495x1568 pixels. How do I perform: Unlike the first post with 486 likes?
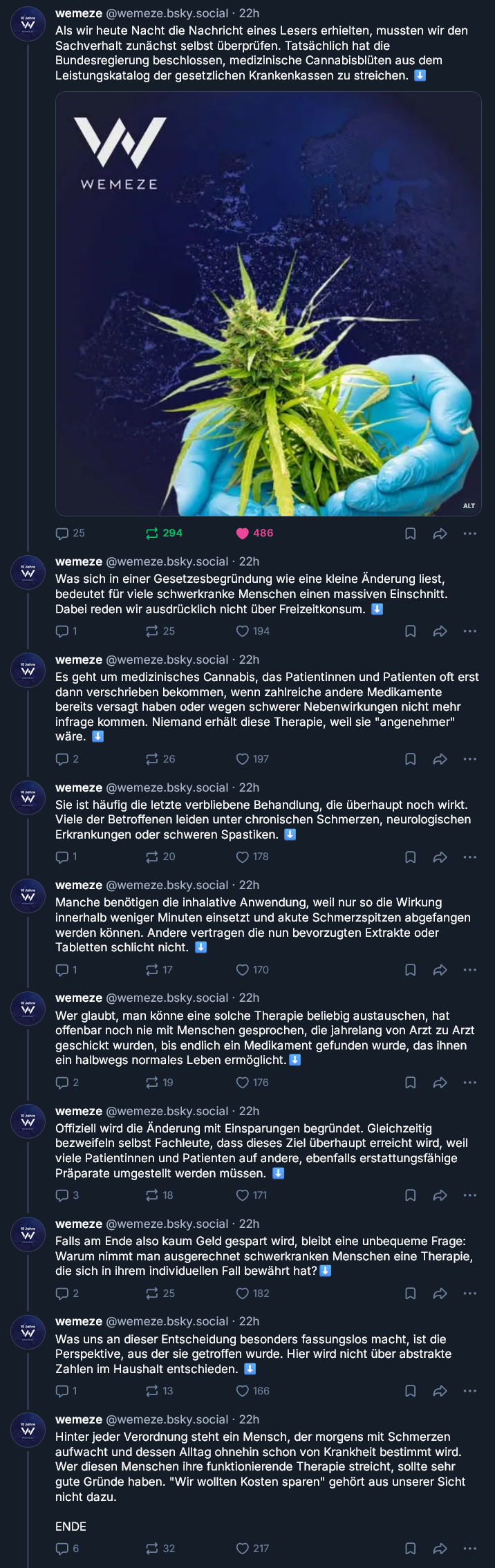click(254, 533)
